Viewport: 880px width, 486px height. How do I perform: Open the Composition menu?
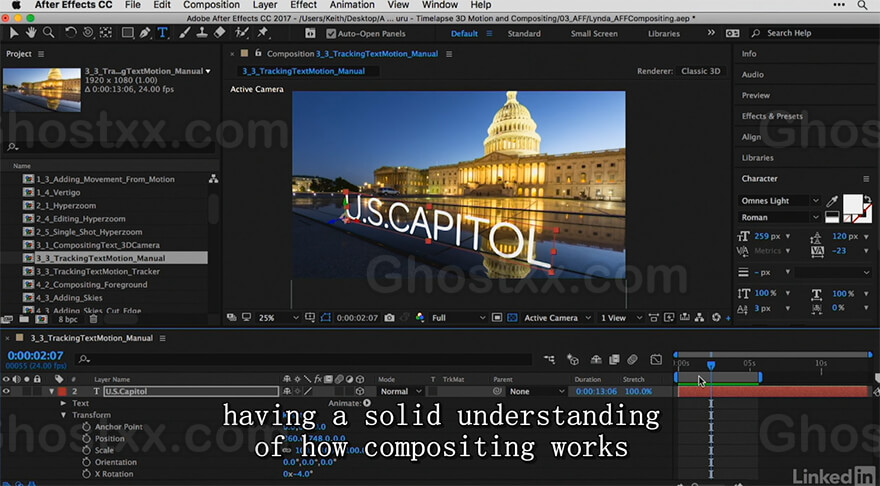click(211, 5)
